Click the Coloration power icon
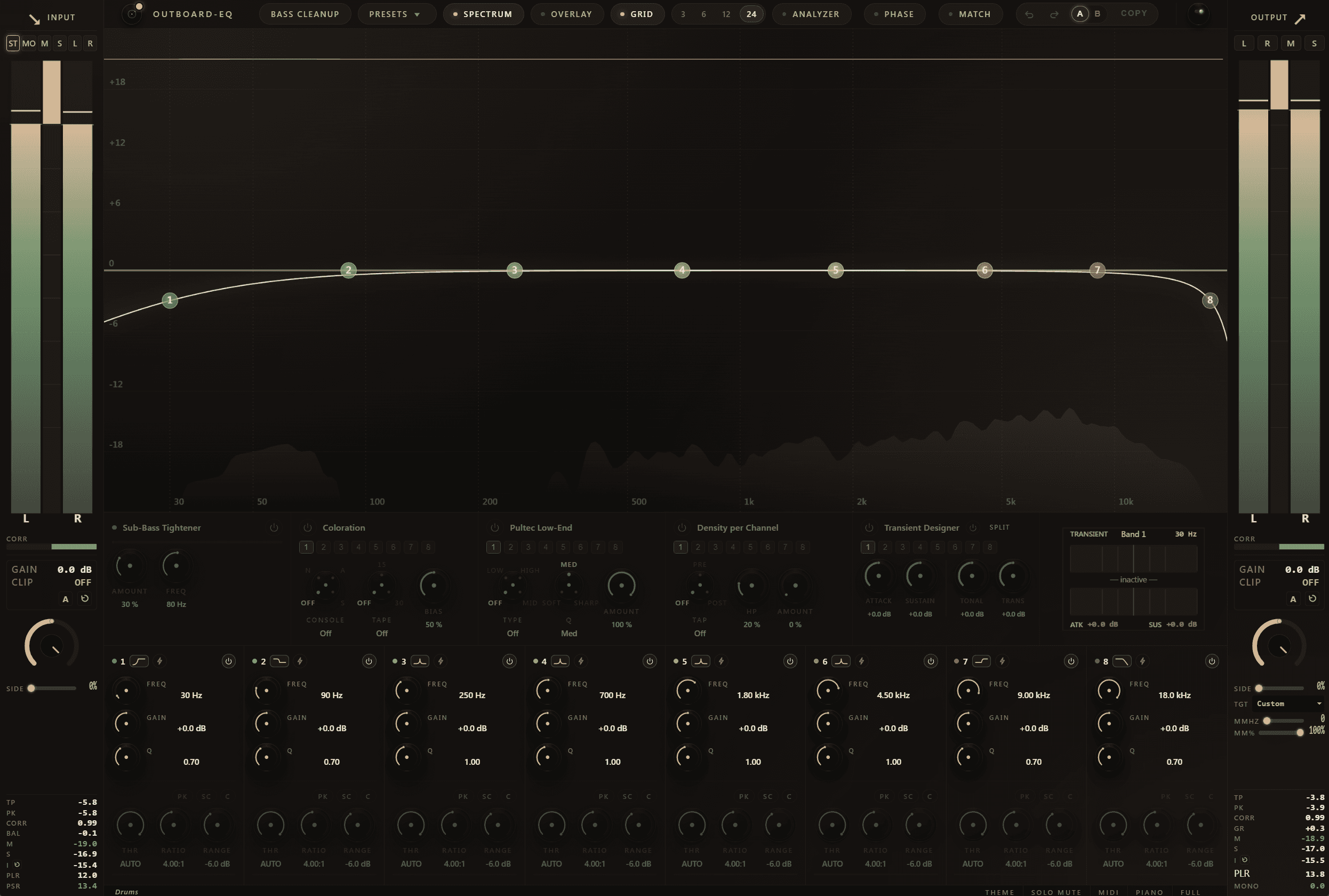 coord(307,527)
